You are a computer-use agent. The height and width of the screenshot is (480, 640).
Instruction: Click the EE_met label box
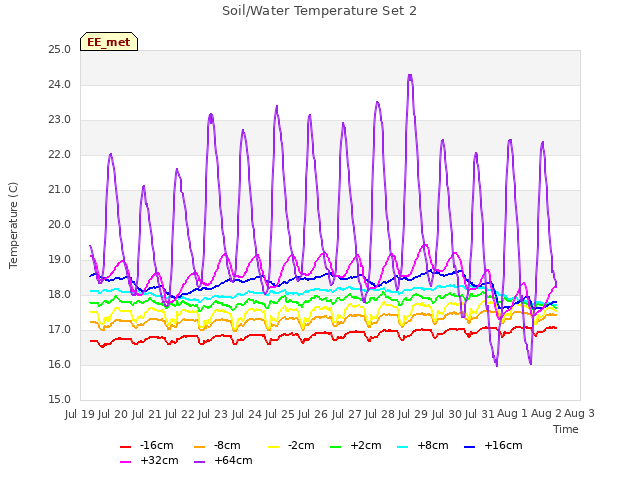click(x=109, y=42)
